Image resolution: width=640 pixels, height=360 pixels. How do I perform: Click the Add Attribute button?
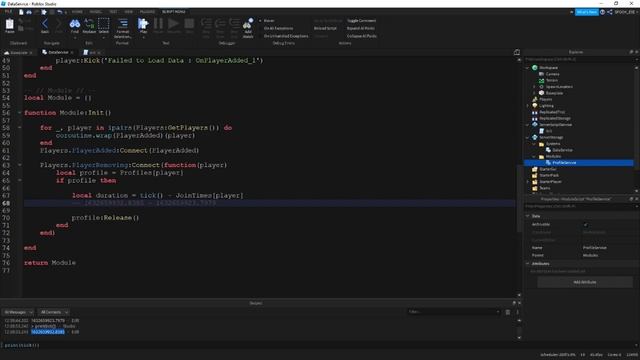[584, 282]
